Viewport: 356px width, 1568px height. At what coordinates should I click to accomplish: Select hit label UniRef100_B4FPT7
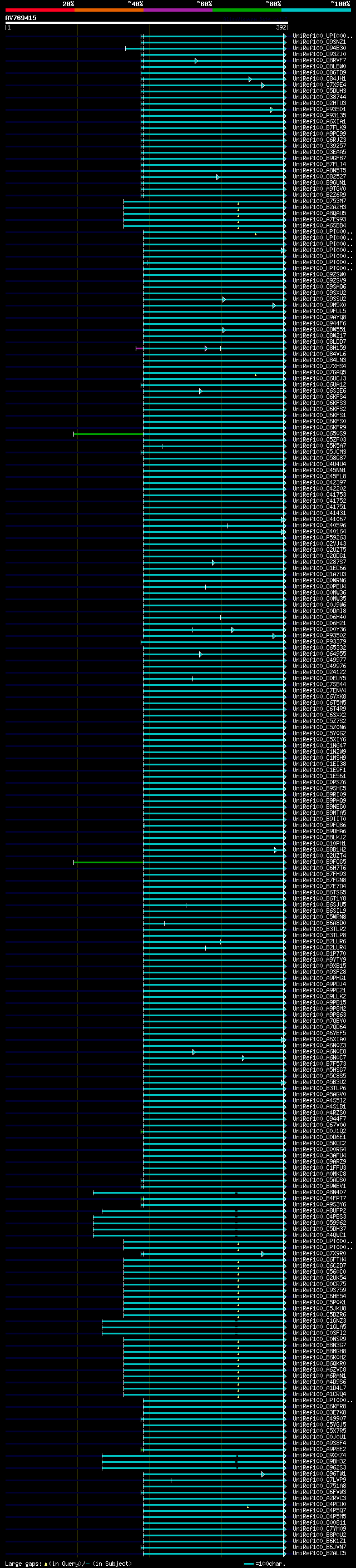[319, 1199]
